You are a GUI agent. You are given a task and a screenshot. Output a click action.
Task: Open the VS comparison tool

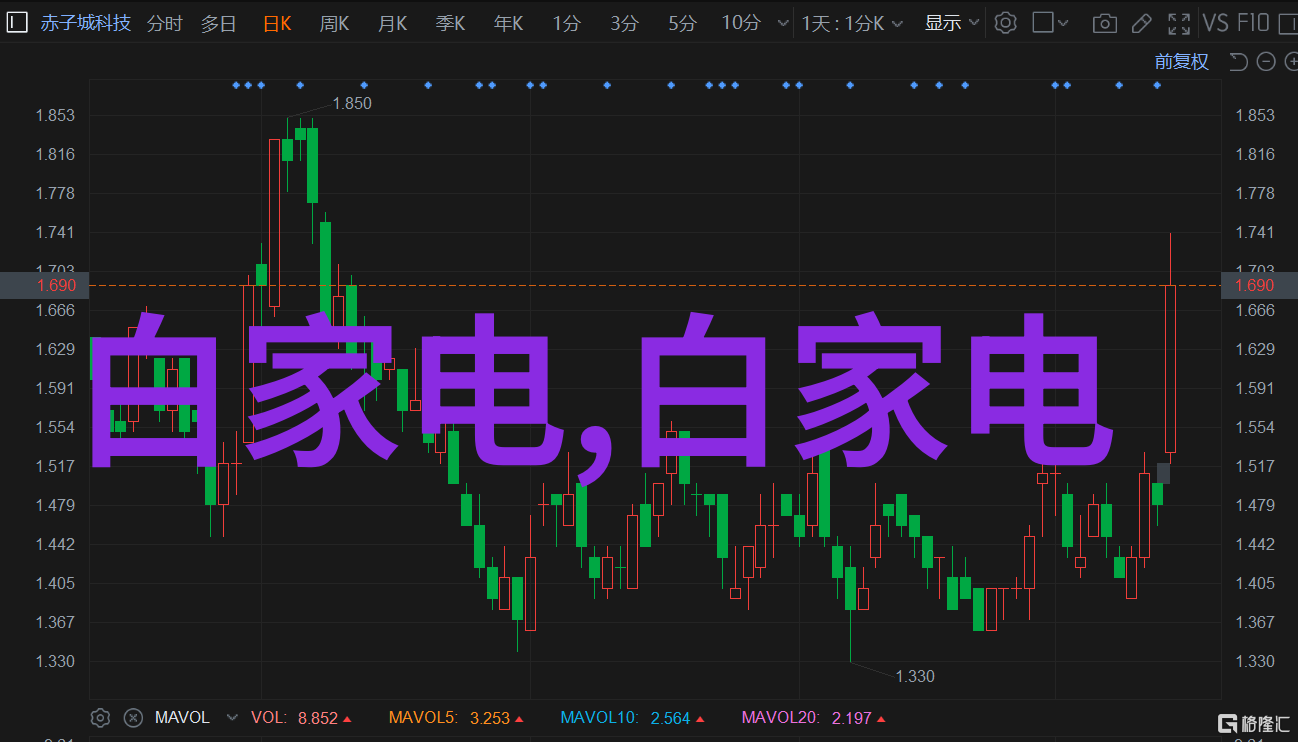click(1215, 23)
